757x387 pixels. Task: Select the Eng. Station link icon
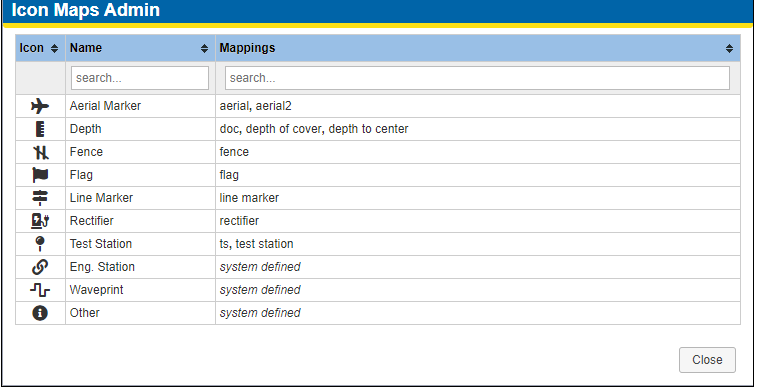(40, 267)
